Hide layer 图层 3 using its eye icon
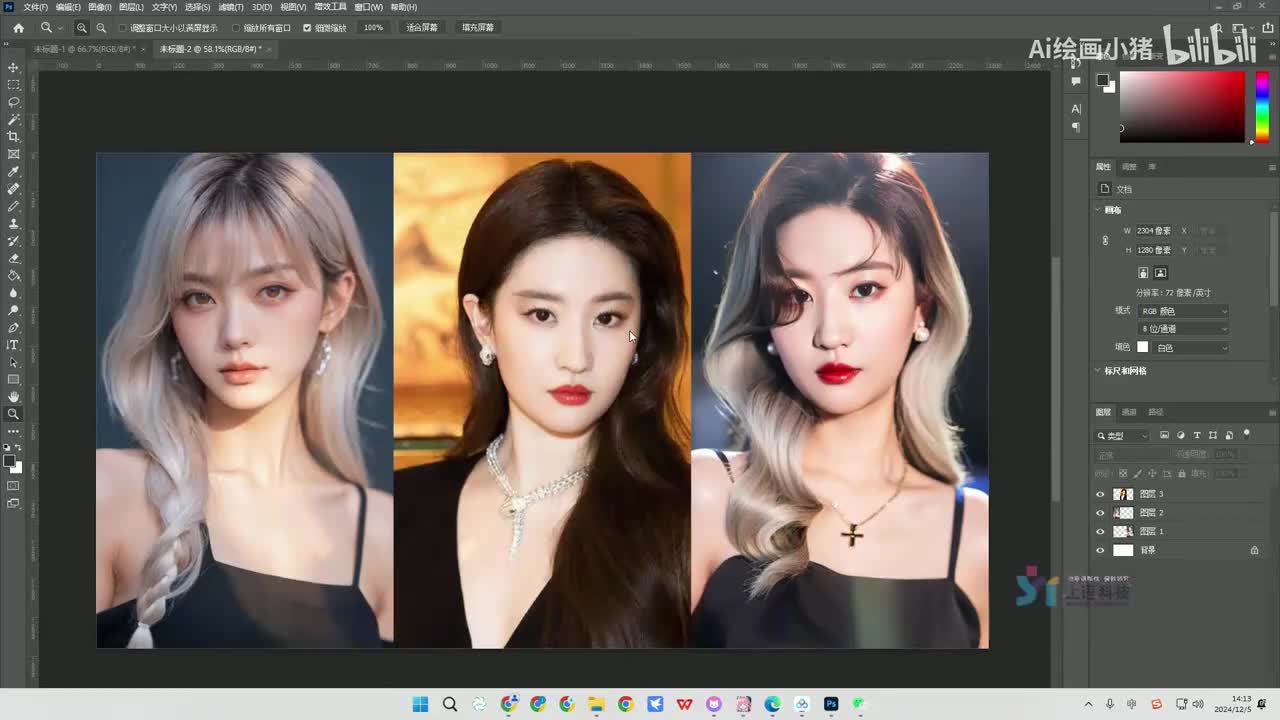The height and width of the screenshot is (720, 1280). [x=1101, y=494]
